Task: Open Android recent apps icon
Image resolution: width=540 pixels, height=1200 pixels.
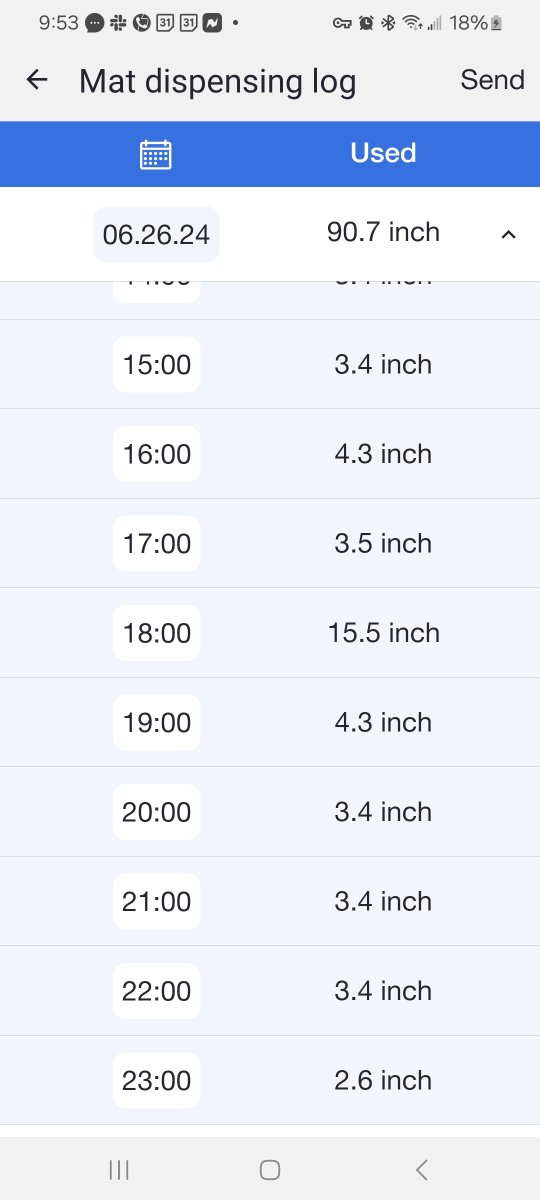Action: click(119, 1169)
